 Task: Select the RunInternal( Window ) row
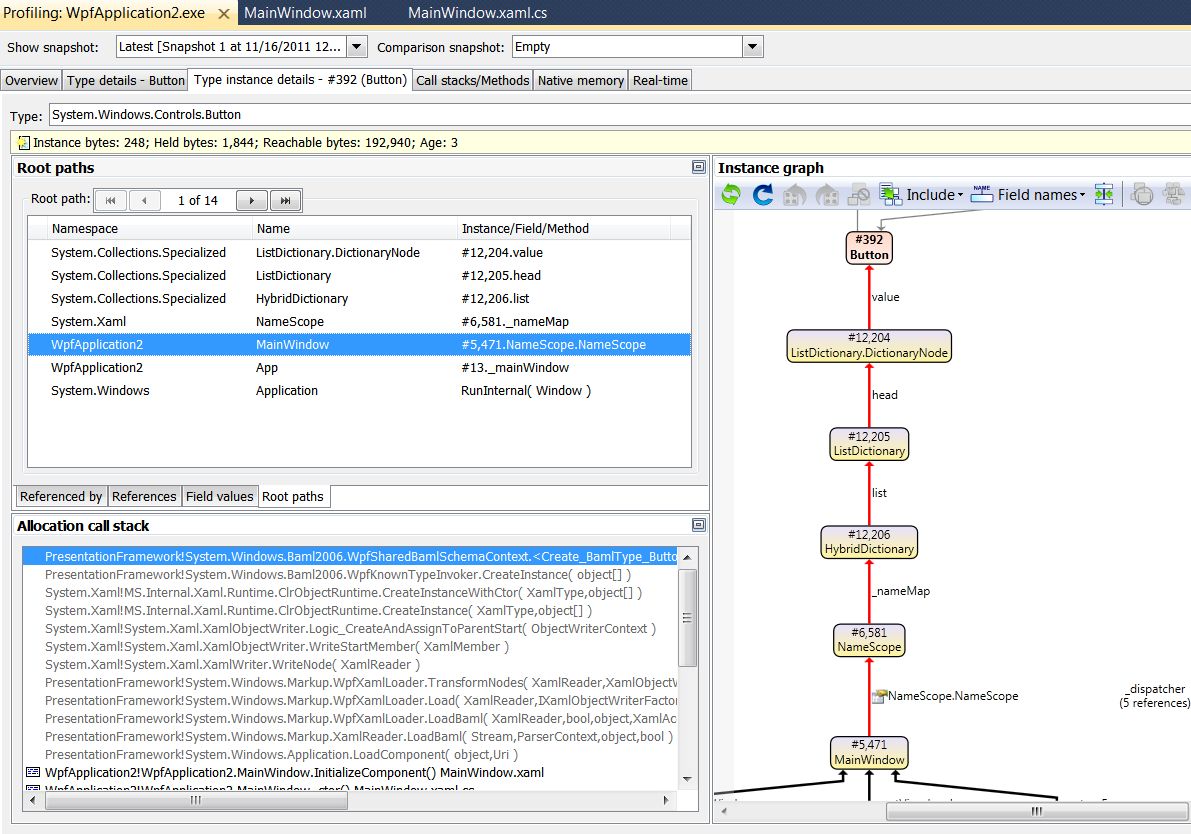[359, 390]
